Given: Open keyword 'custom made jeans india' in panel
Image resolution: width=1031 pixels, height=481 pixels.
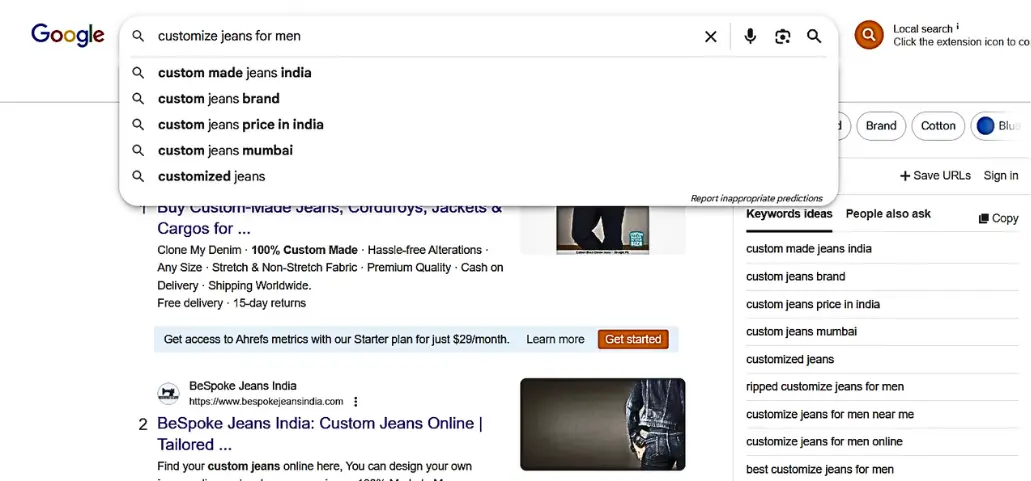Looking at the screenshot, I should tap(809, 249).
